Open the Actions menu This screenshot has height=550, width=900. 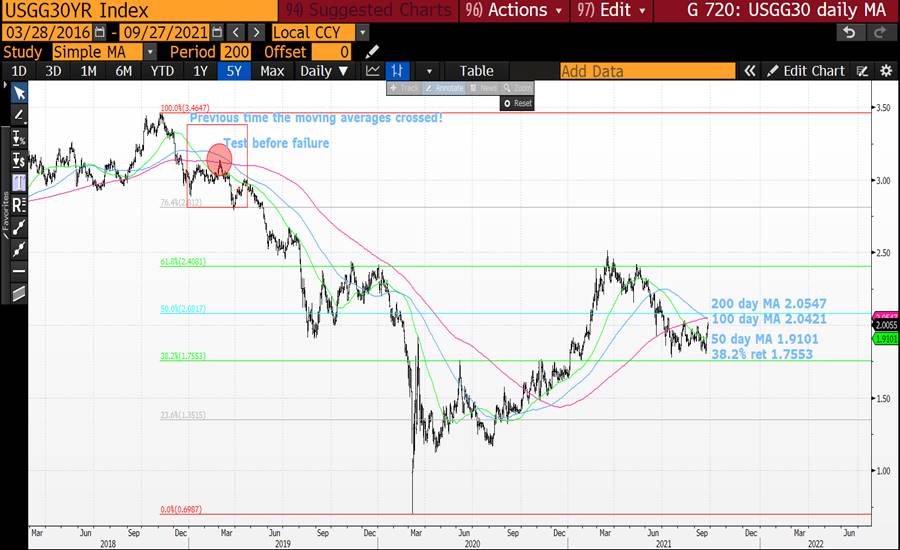(514, 10)
